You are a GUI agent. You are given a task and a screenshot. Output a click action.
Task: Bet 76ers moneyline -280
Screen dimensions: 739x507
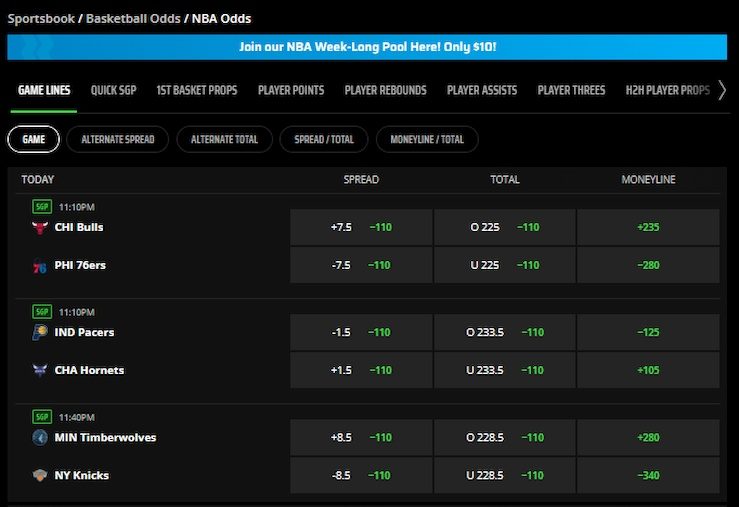(x=649, y=265)
